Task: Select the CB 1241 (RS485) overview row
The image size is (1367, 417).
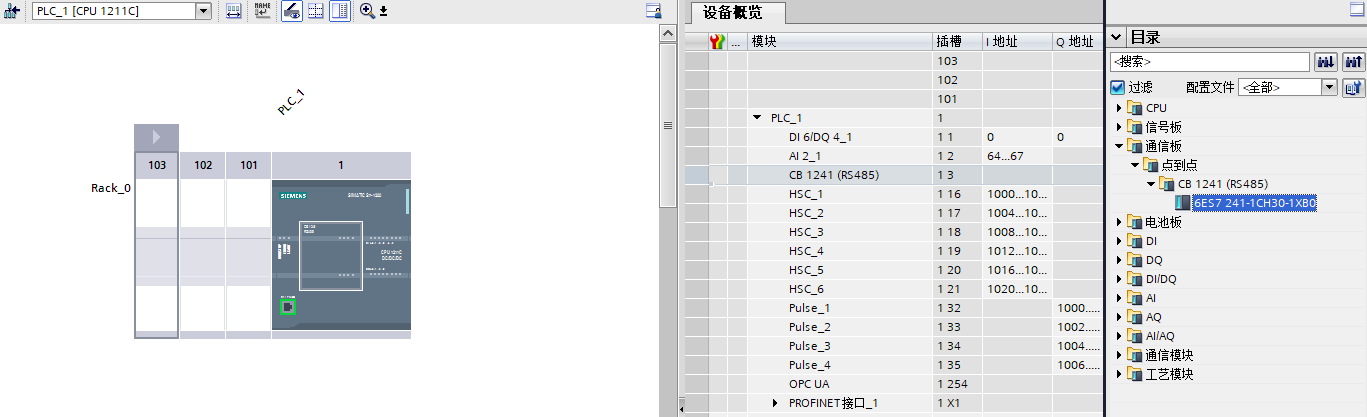Action: pos(894,175)
